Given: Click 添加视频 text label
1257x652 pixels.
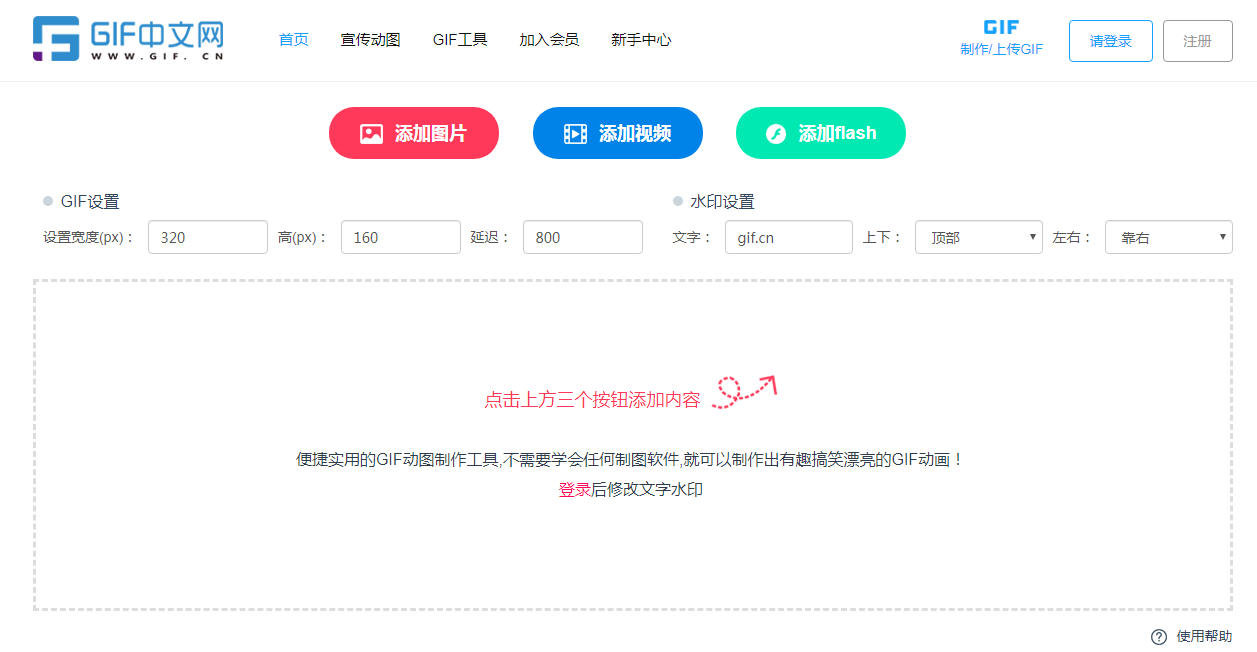Looking at the screenshot, I should [635, 133].
